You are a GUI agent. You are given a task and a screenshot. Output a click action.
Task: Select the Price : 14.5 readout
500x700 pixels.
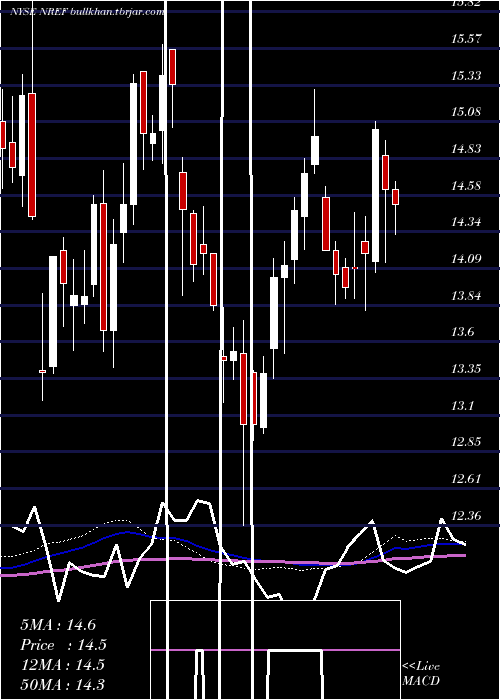64,645
